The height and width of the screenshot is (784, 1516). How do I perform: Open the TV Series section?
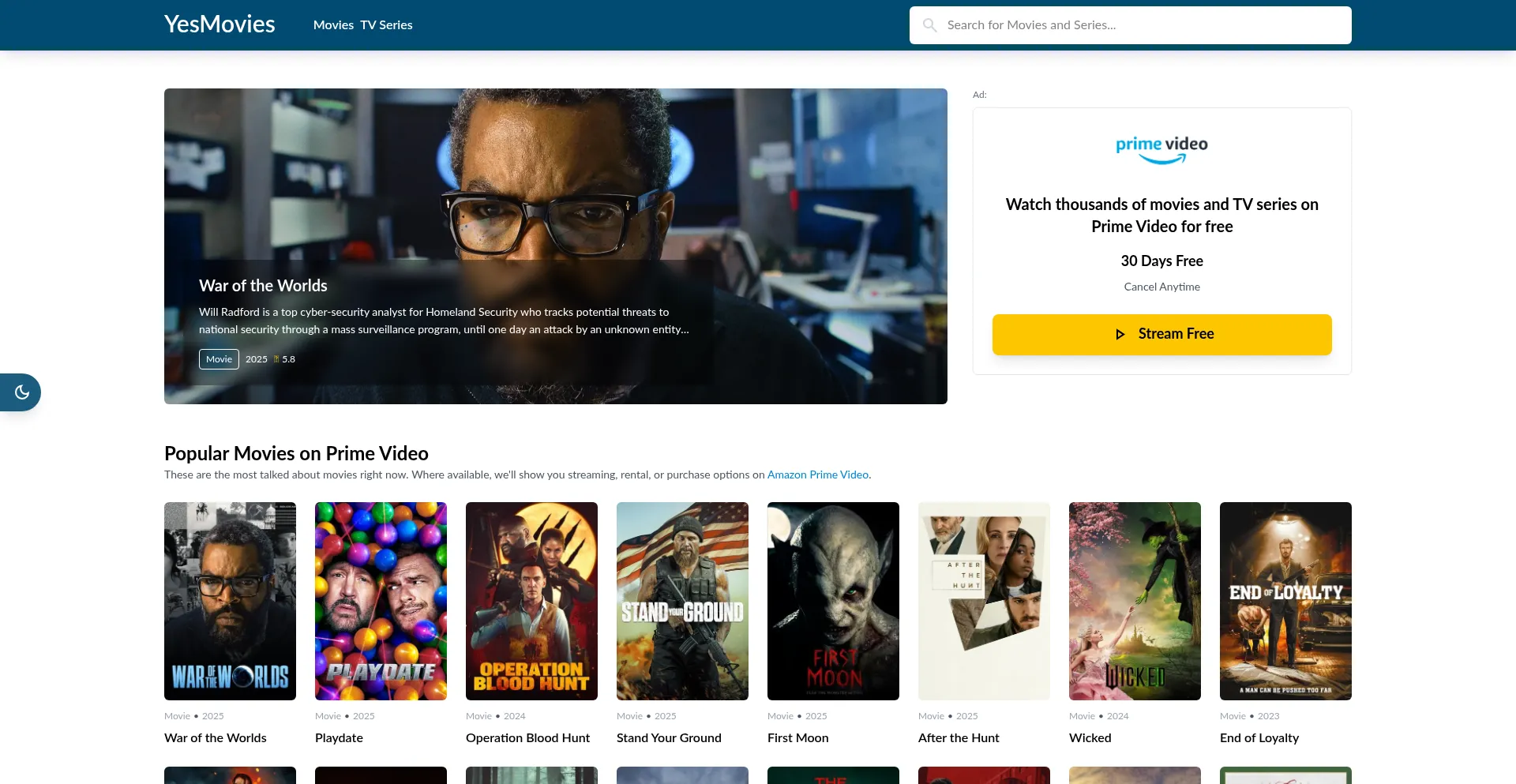click(x=385, y=24)
